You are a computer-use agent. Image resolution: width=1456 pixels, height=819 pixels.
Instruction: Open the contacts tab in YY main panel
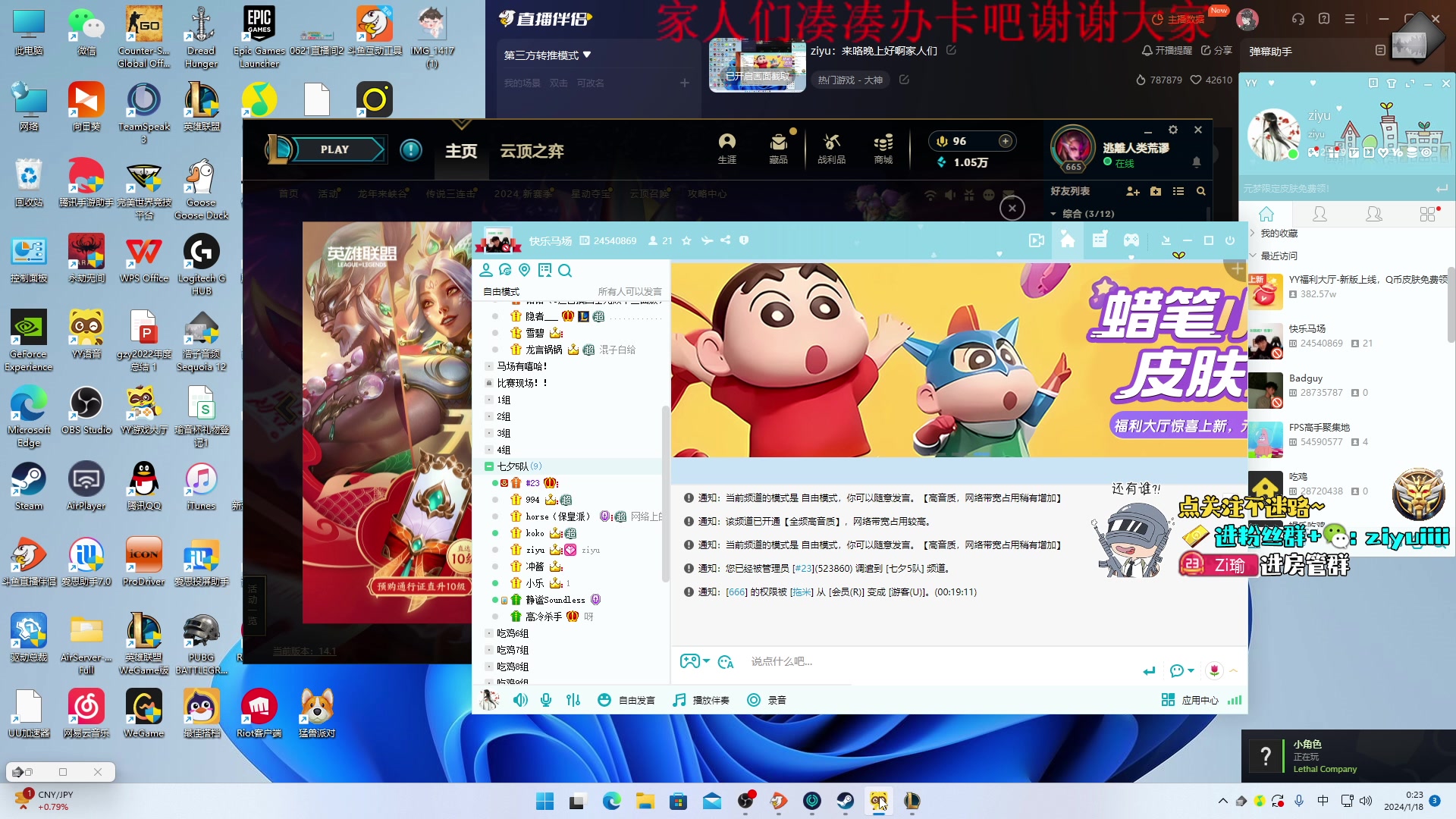coord(1319,214)
